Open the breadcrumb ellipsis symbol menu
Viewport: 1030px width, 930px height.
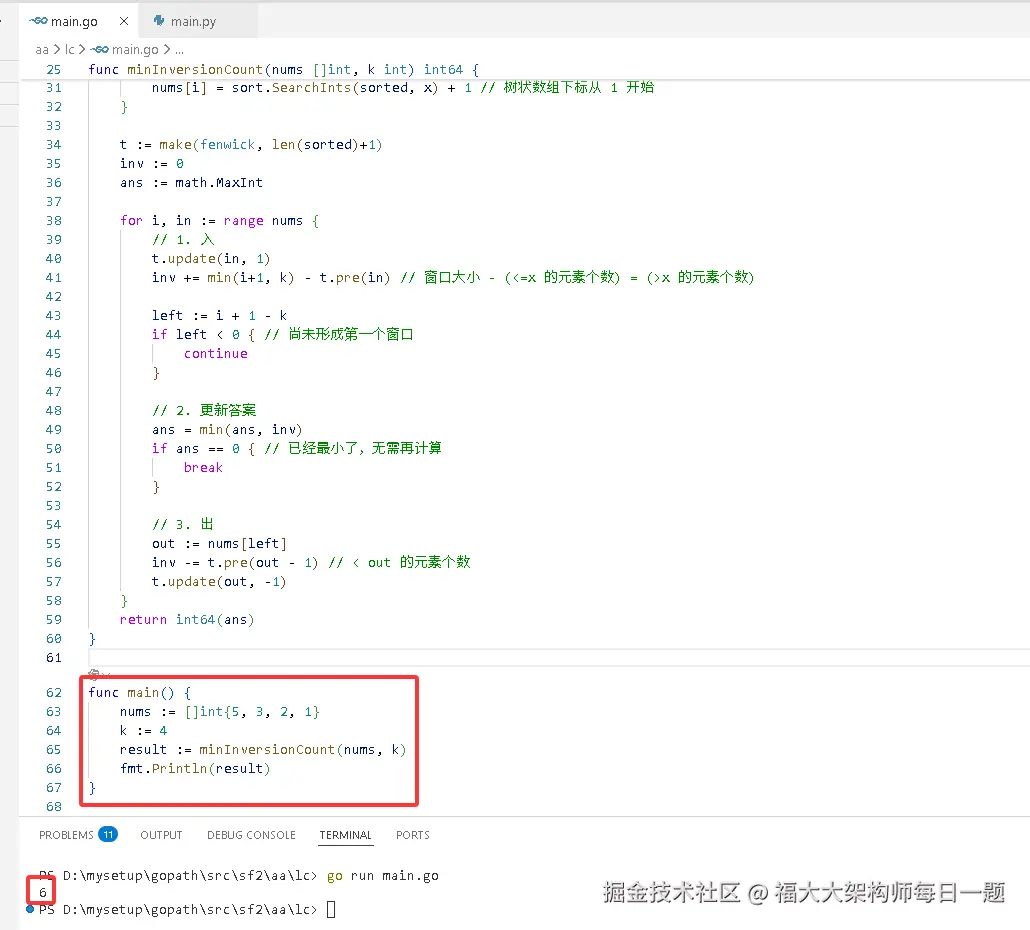tap(179, 49)
